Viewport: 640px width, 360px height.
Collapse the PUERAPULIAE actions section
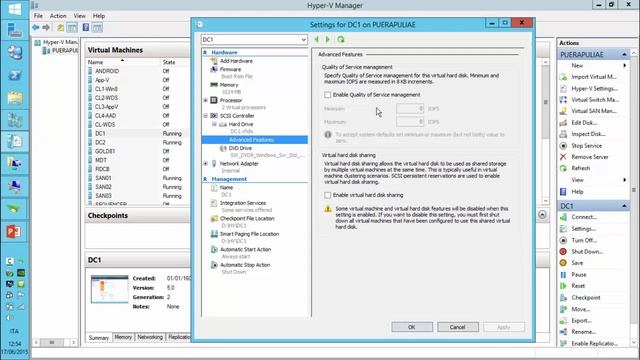tap(624, 55)
